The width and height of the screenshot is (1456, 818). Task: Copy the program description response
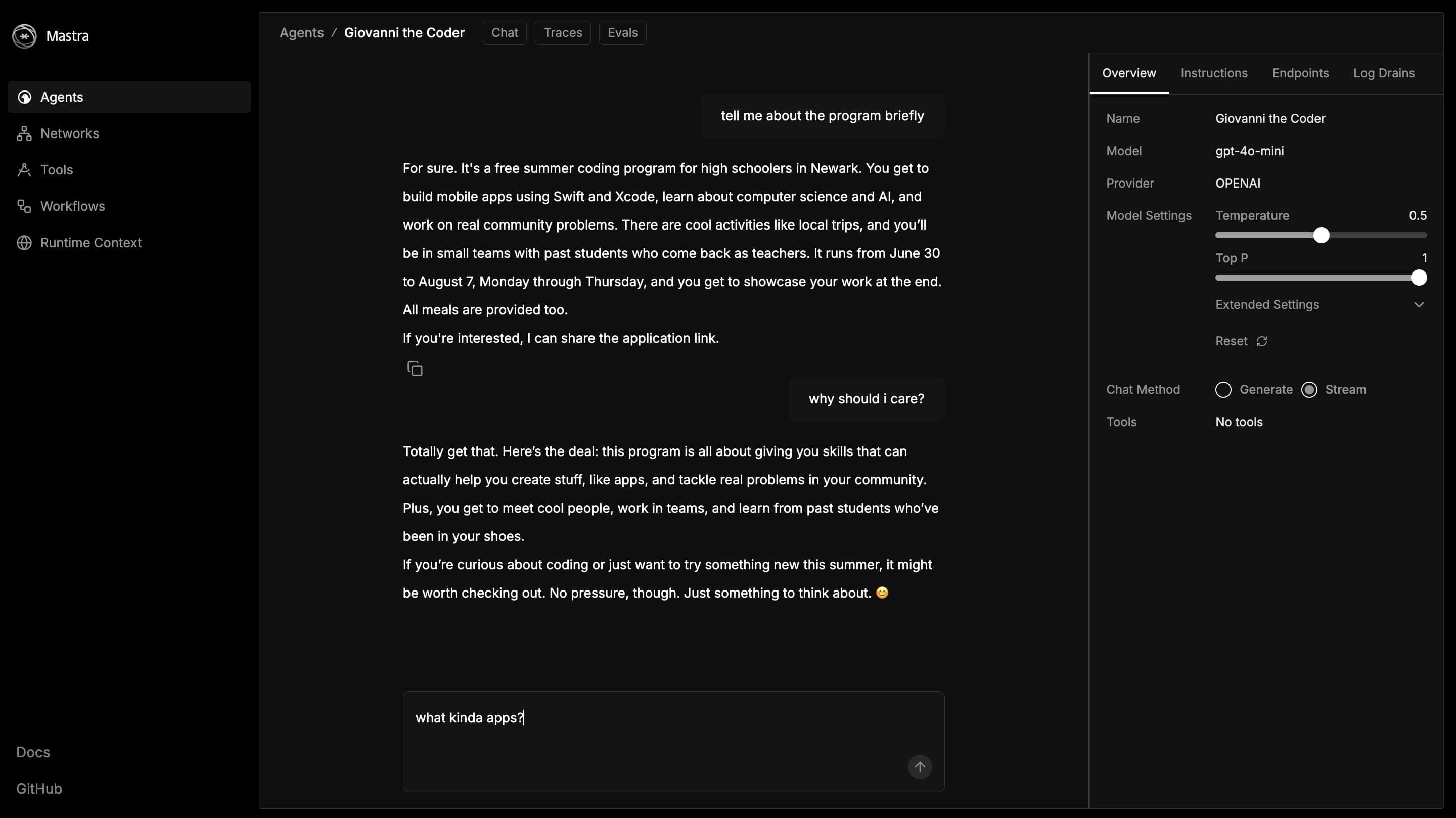pos(415,369)
